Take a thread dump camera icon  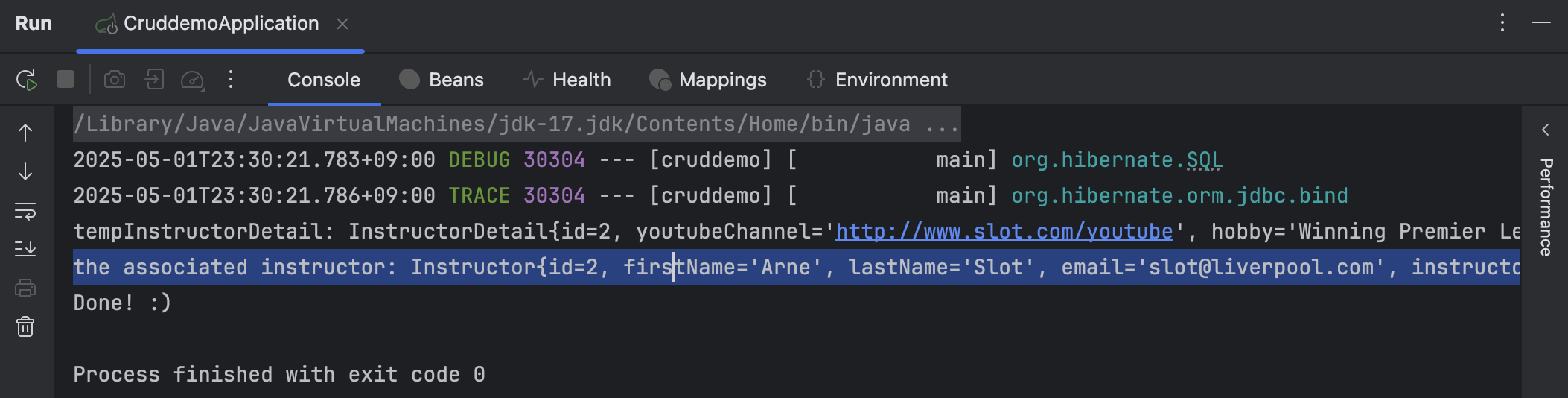115,79
